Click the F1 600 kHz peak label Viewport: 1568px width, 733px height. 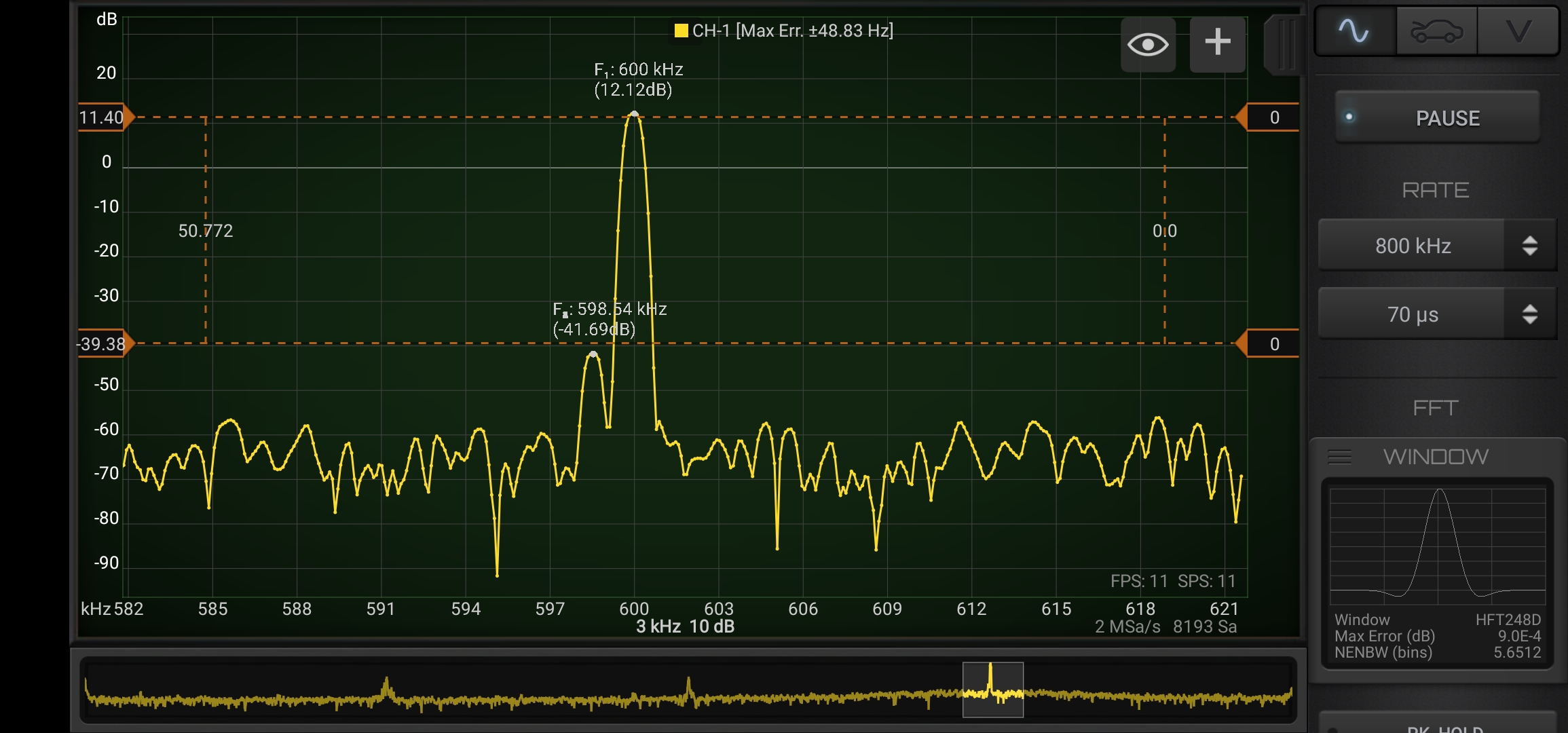(x=638, y=79)
